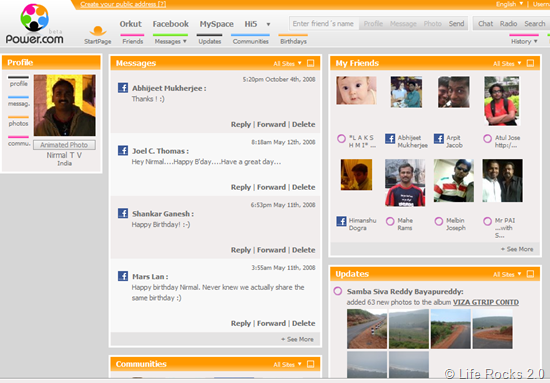Open the baby photo of L A K S H M I friend
The height and width of the screenshot is (383, 550).
click(356, 90)
